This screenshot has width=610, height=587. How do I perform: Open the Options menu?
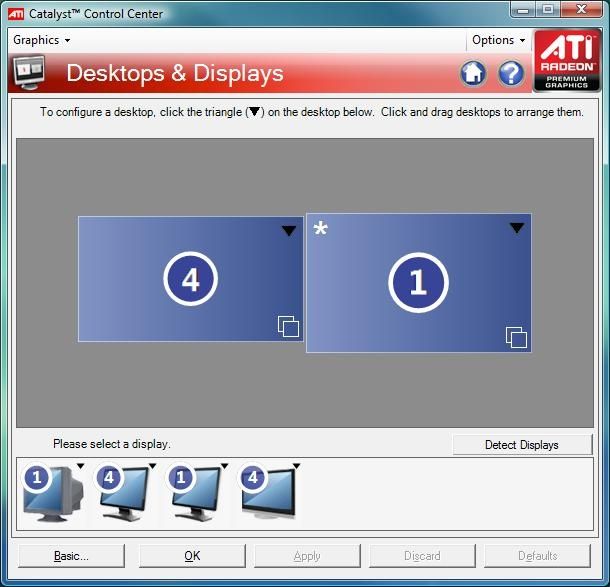tap(498, 40)
